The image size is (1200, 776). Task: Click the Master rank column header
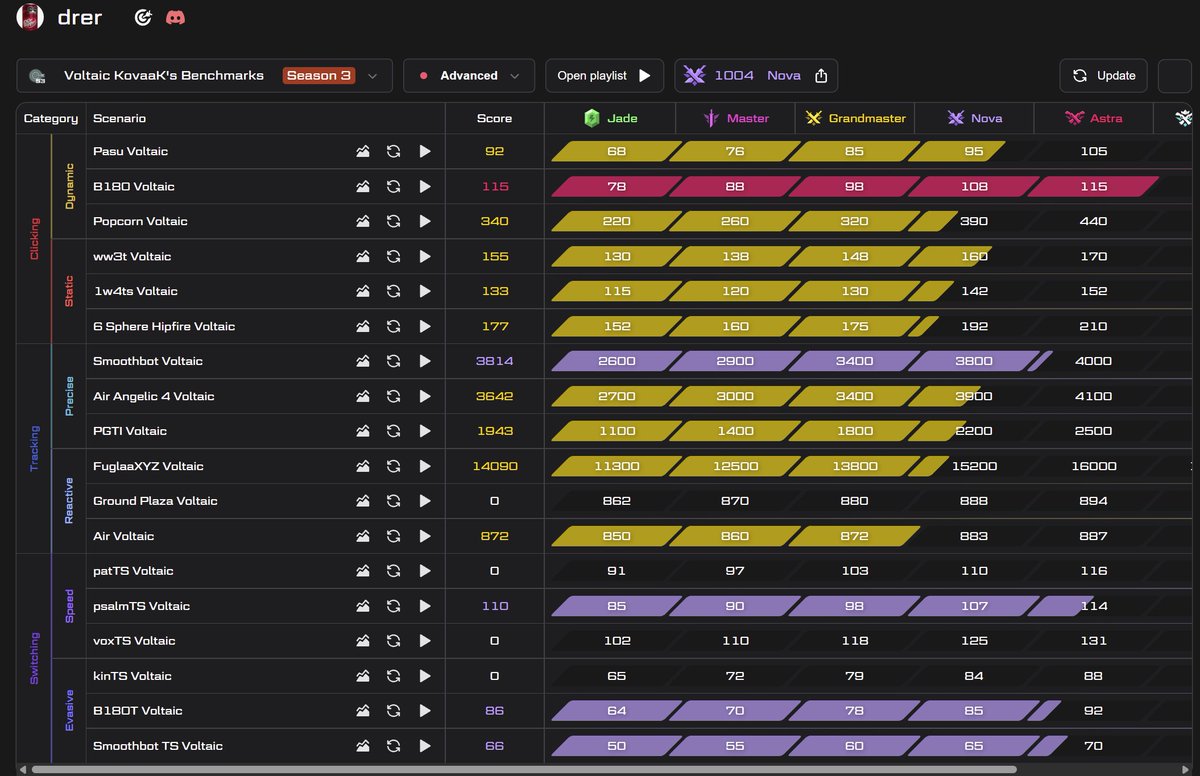[x=736, y=118]
